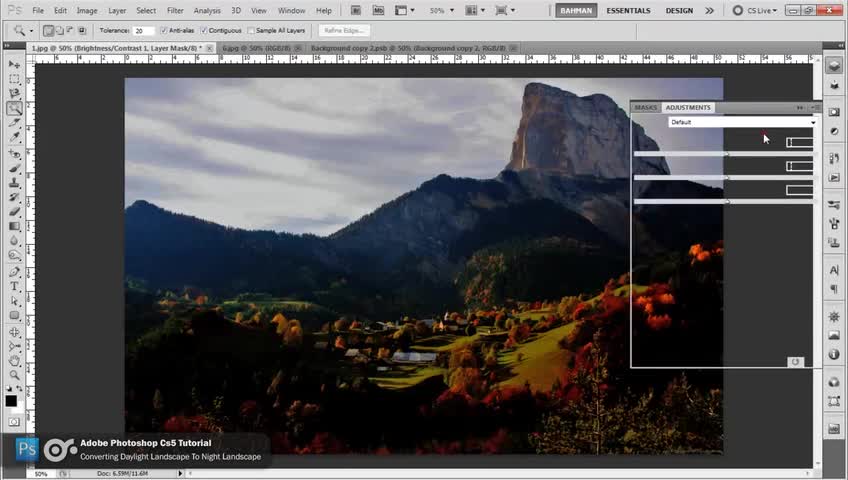The image size is (848, 480).
Task: Select the Zoom tool in toolbox
Action: 14,375
